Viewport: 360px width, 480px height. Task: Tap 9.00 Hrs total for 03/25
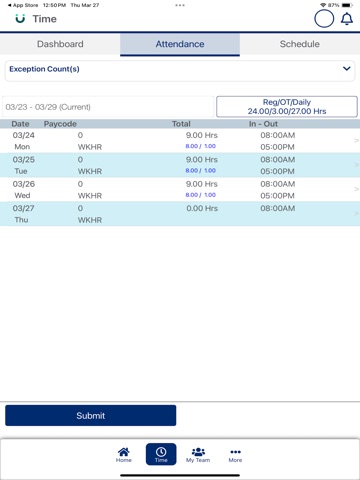tap(202, 160)
